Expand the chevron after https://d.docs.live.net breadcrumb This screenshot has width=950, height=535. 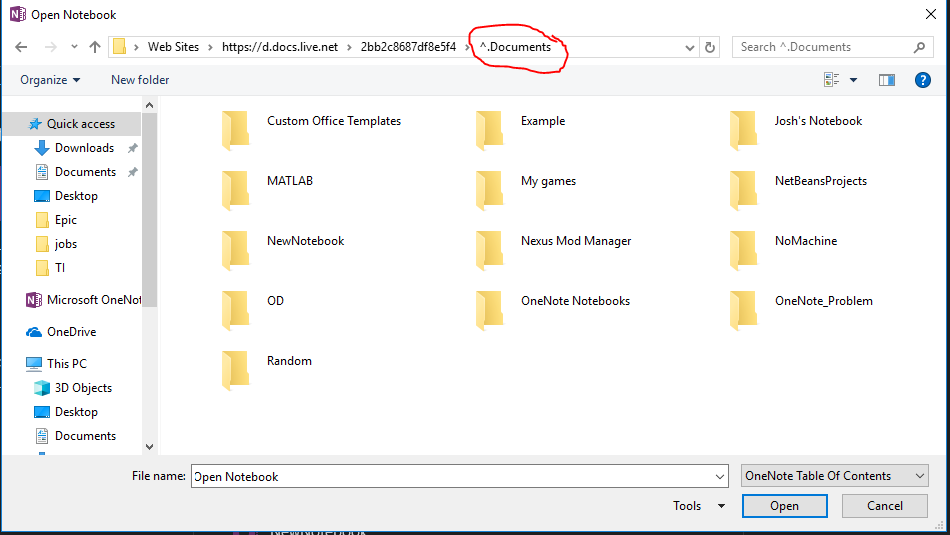[x=349, y=47]
